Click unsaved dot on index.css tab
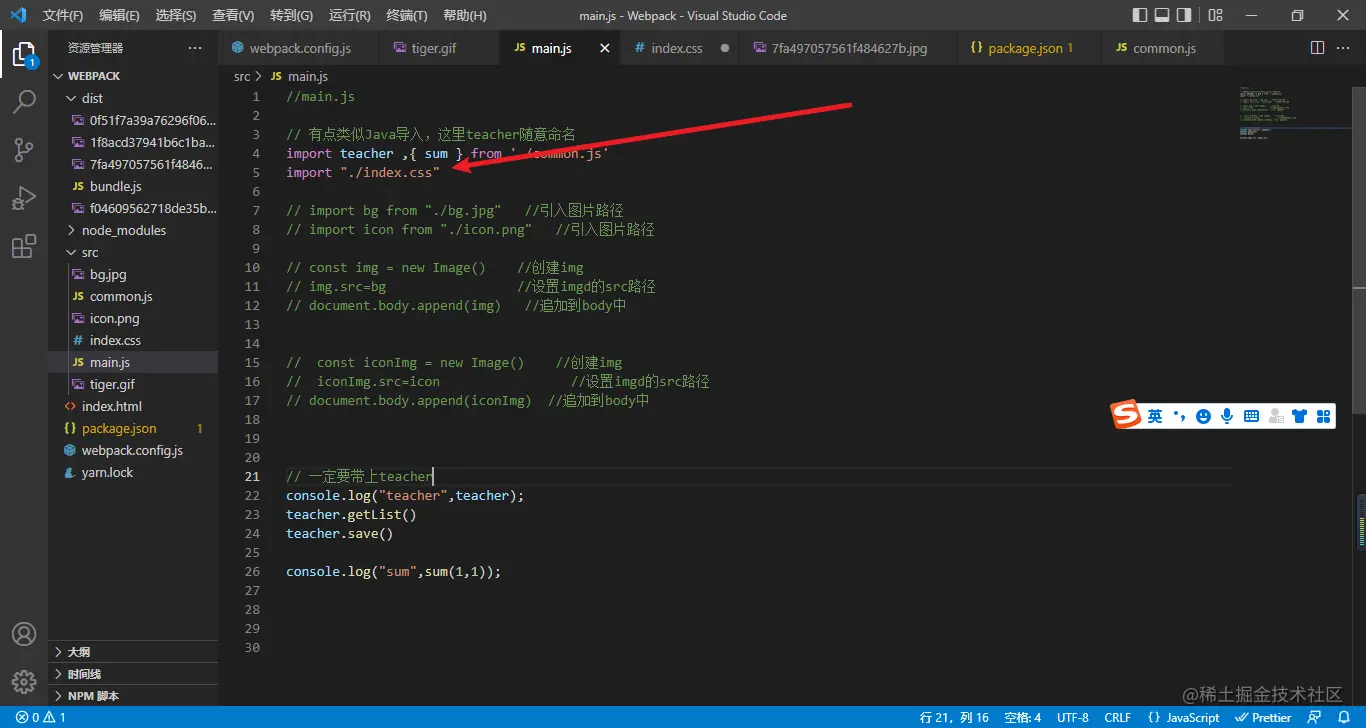 724,48
